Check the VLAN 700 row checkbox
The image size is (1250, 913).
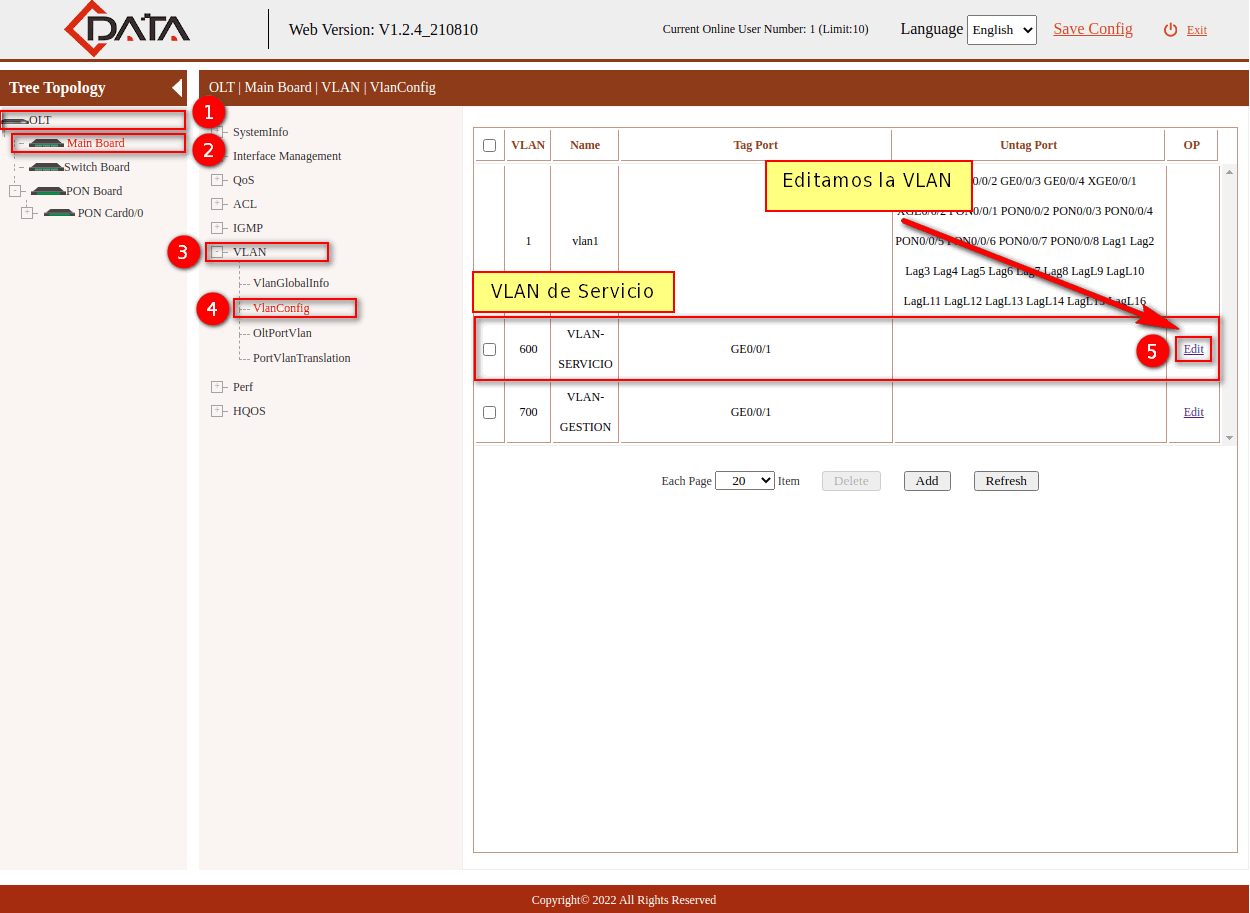(x=489, y=412)
